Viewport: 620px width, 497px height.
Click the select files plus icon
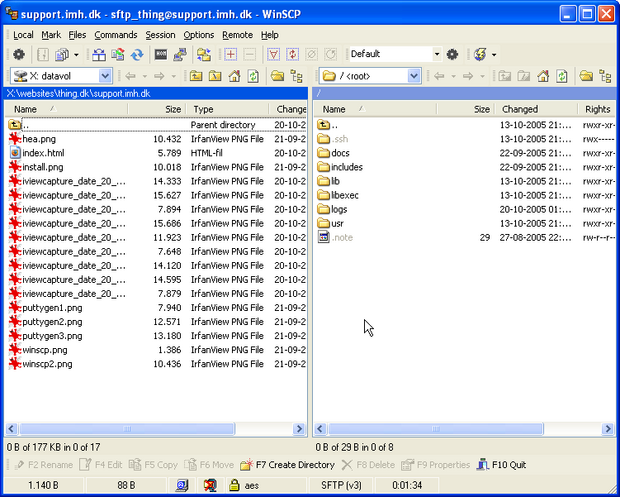(x=231, y=54)
